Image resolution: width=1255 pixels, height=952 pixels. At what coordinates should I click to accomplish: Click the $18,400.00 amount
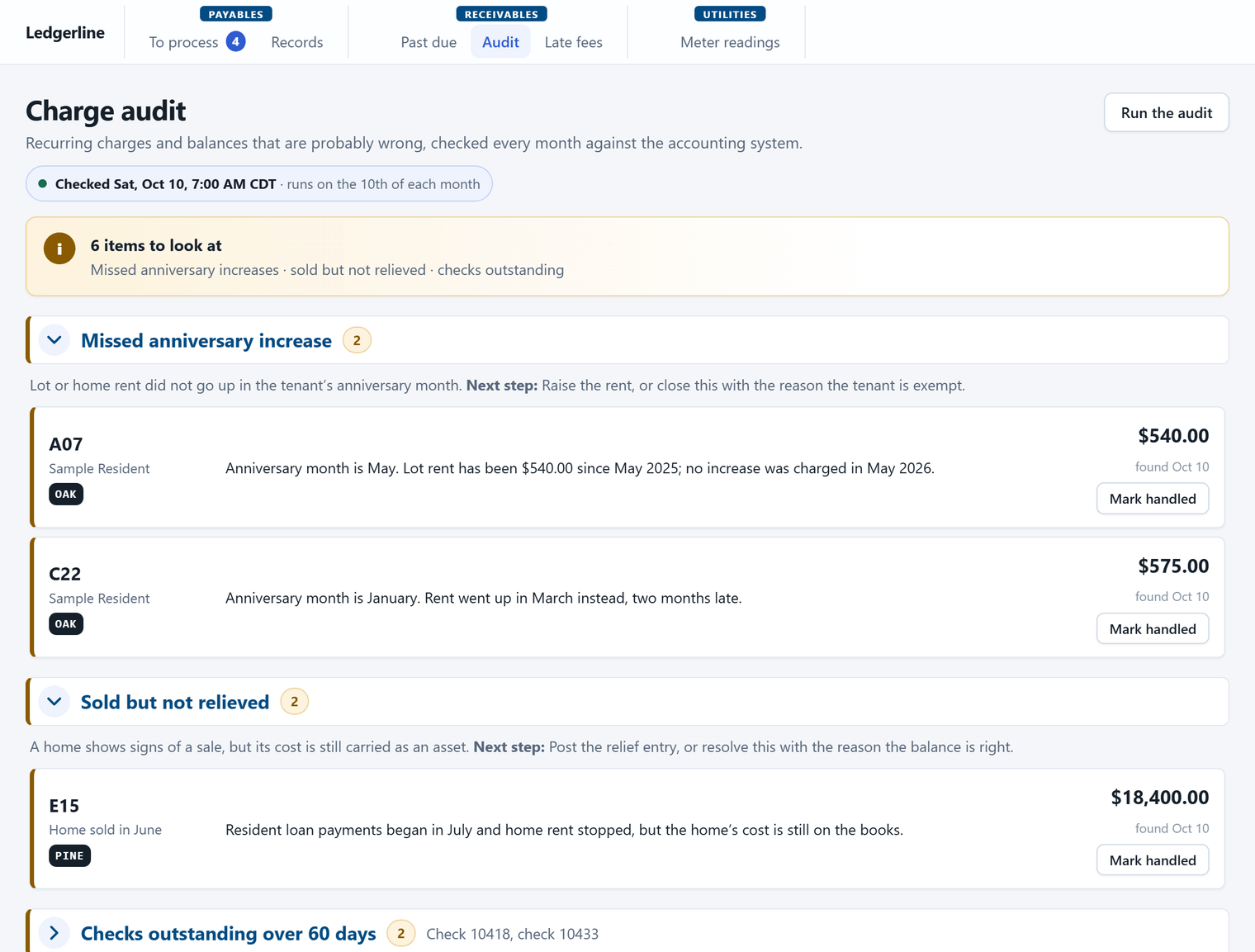point(1160,797)
